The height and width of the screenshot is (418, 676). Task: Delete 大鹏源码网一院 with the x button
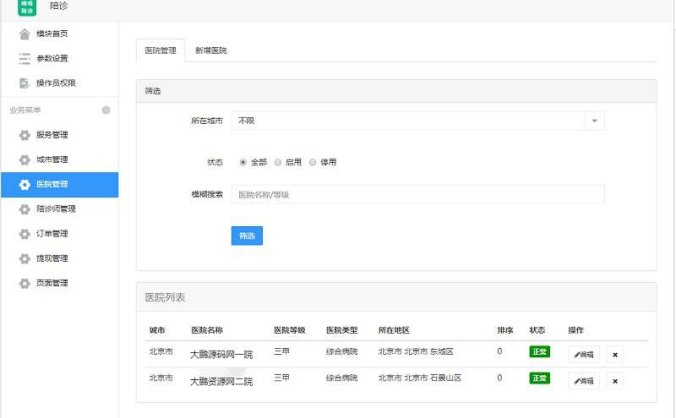click(x=615, y=355)
